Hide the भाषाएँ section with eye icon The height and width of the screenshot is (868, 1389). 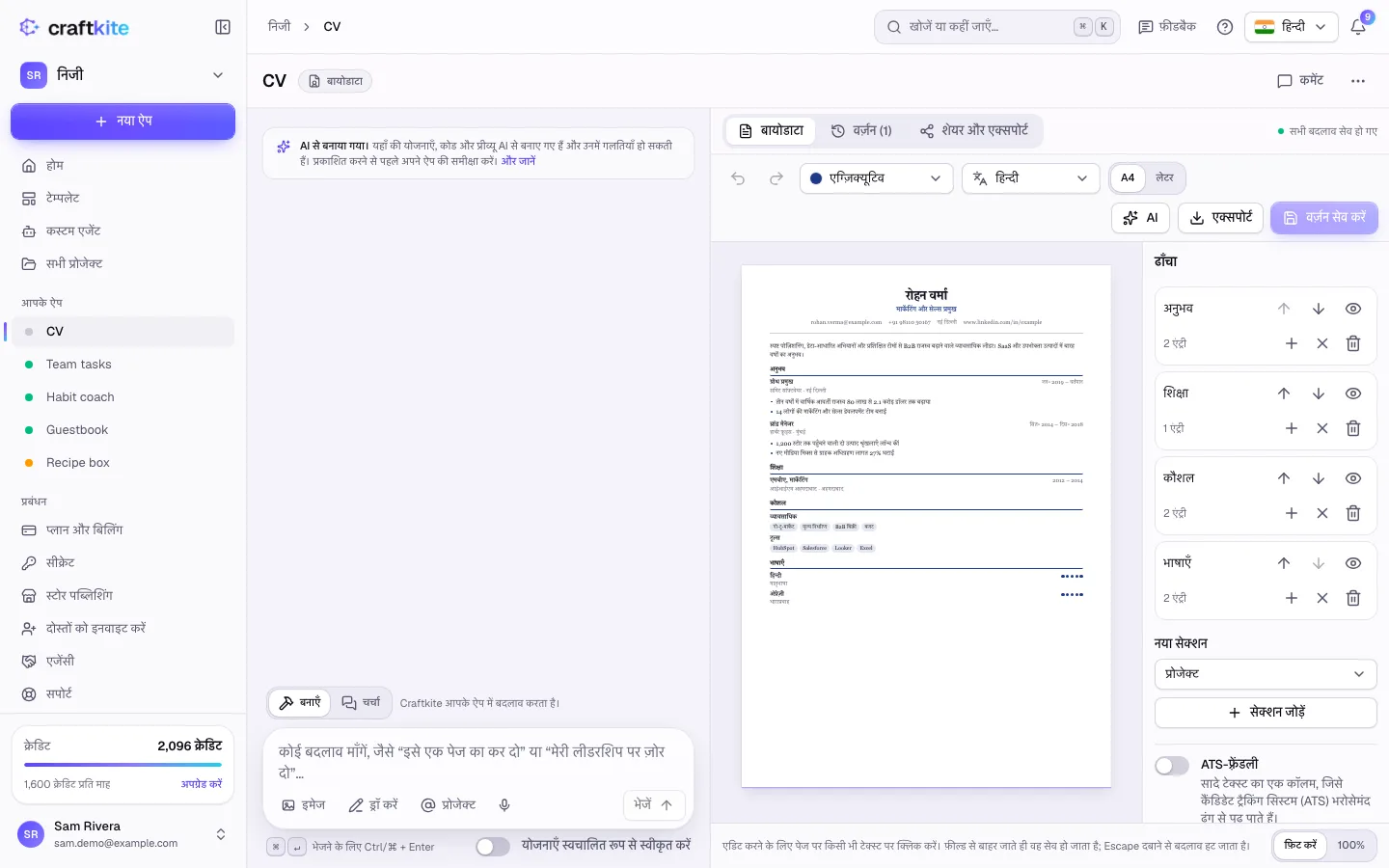click(1353, 563)
